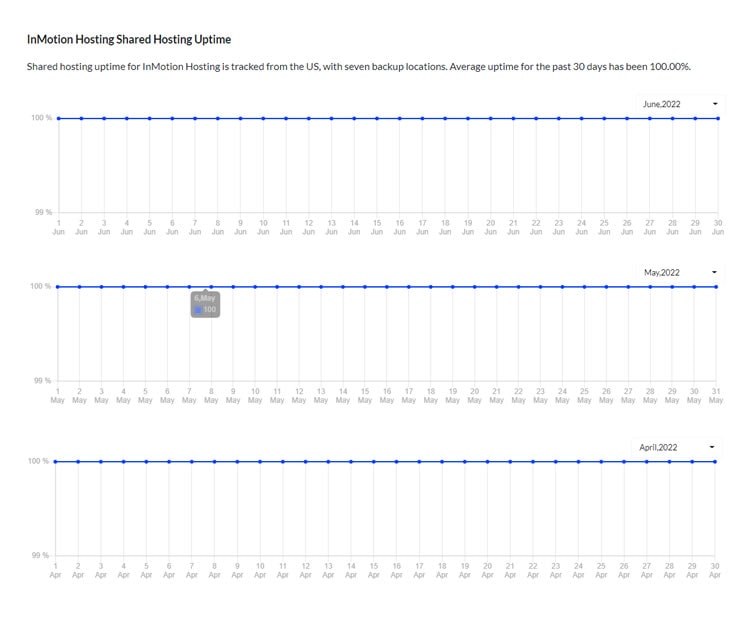Click the '99 %' axis label in April chart
The height and width of the screenshot is (620, 750).
pos(40,555)
